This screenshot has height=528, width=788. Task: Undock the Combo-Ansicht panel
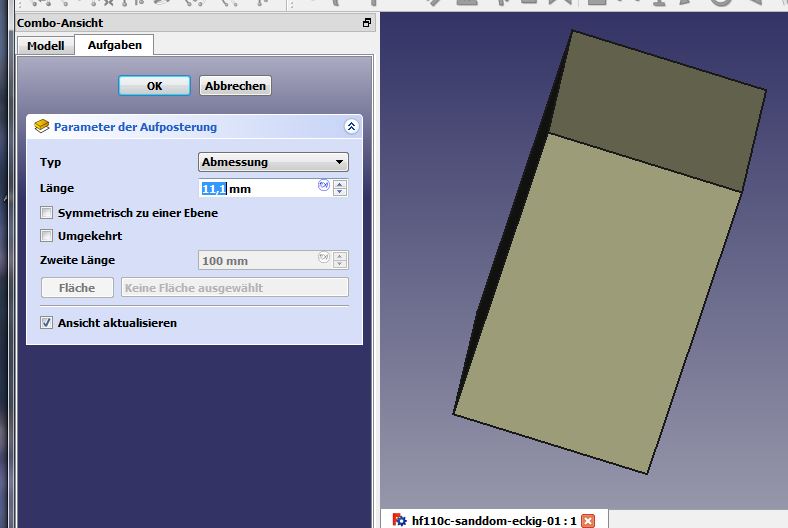pyautogui.click(x=367, y=22)
